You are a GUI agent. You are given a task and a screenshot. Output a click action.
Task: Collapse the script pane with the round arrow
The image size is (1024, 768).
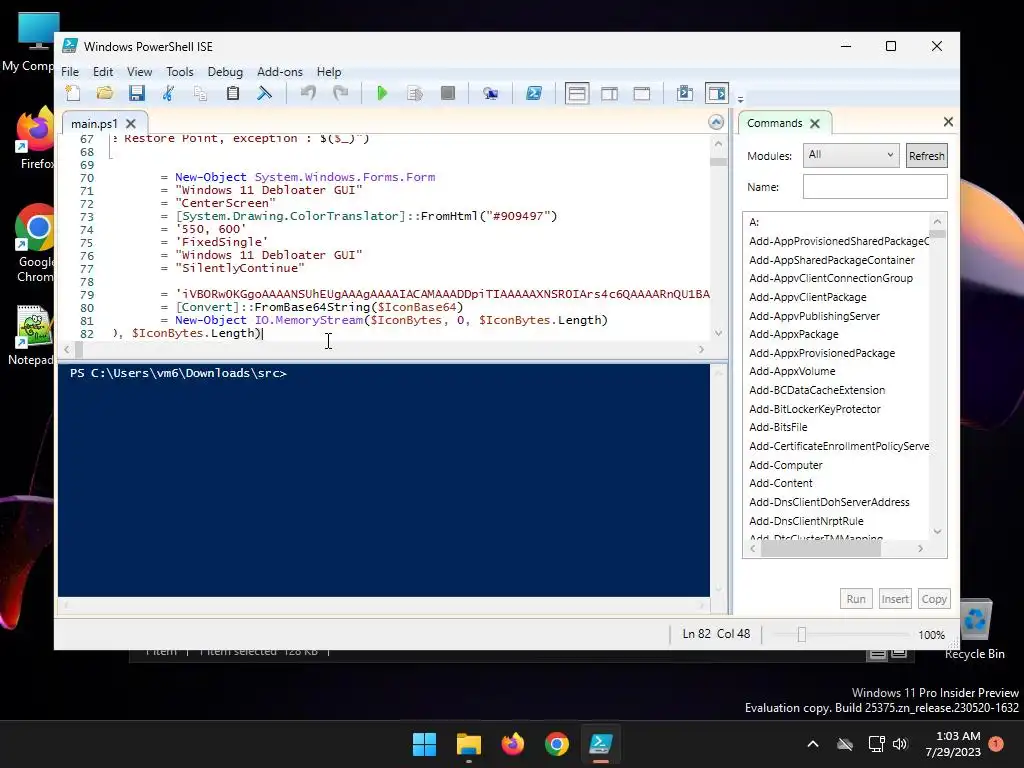pos(716,122)
